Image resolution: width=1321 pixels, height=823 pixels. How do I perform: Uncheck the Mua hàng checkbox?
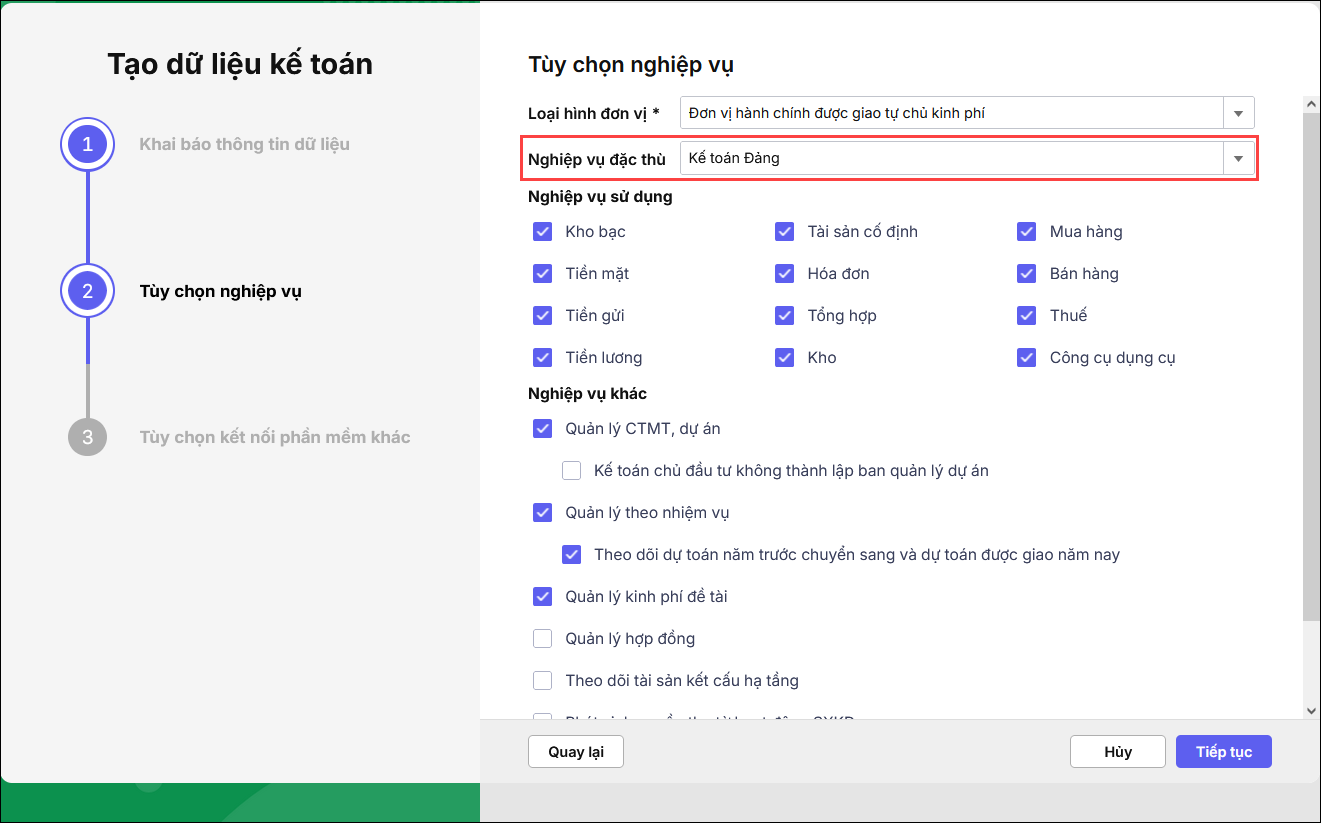click(1027, 232)
